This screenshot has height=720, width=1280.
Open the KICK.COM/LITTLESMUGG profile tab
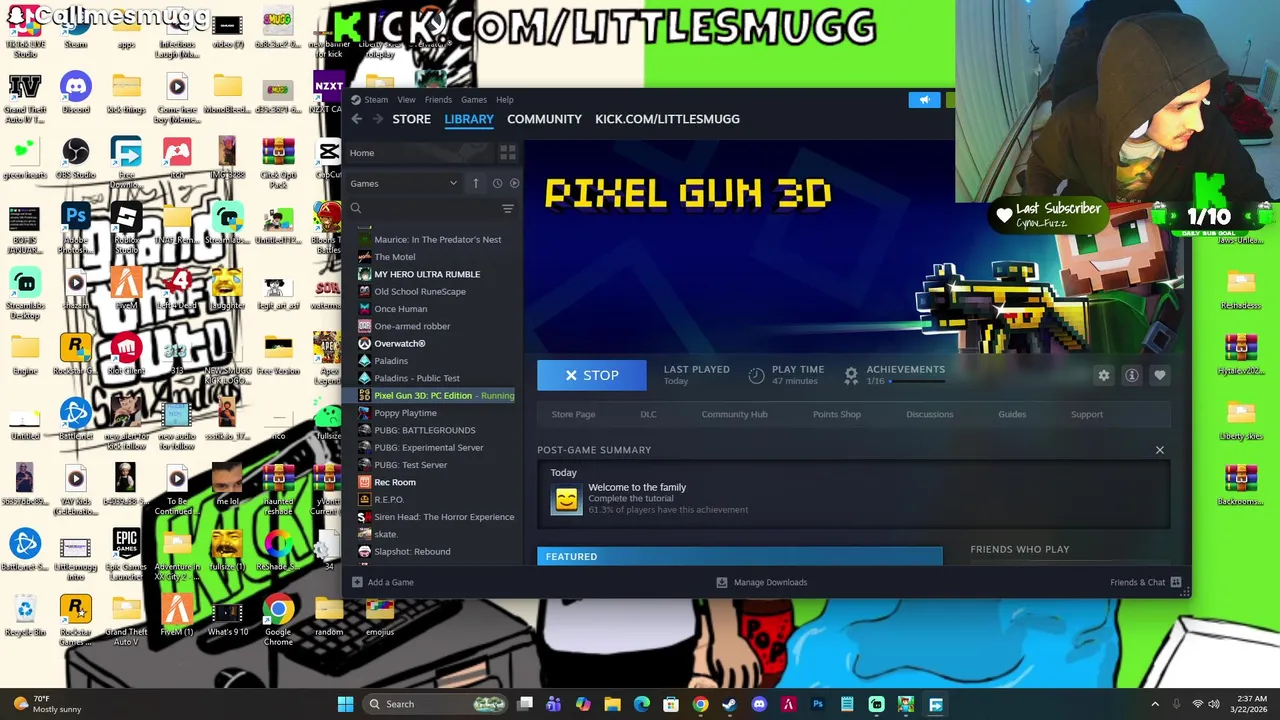point(667,119)
